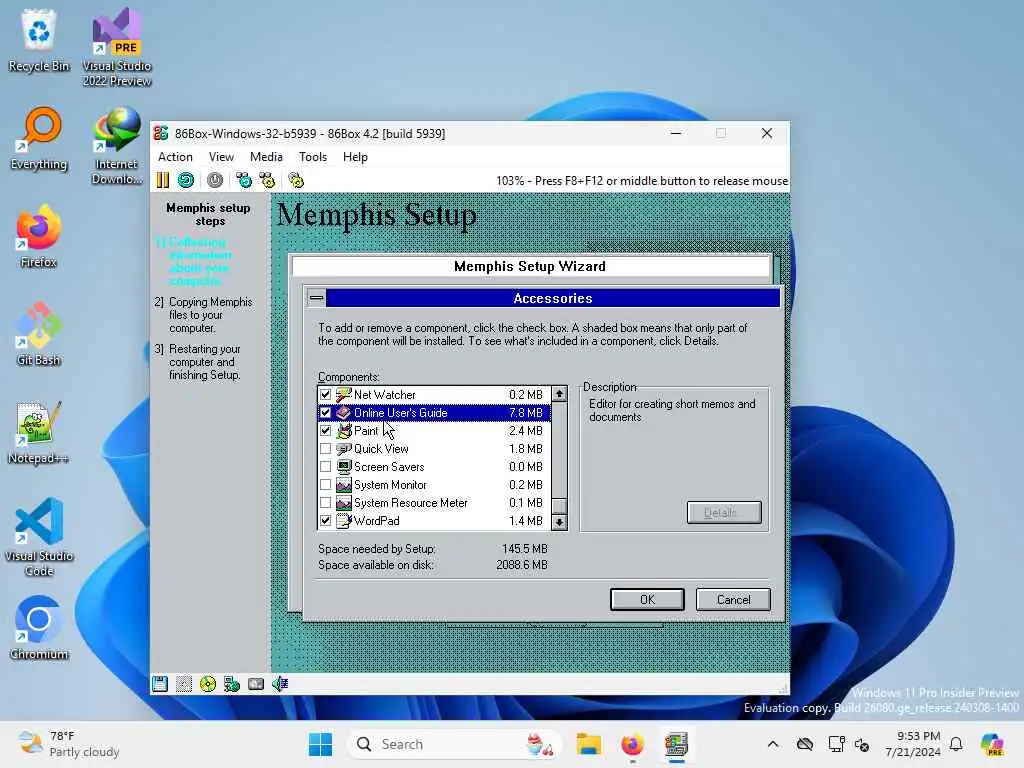Open the Tools menu
Image resolution: width=1024 pixels, height=768 pixels.
coord(313,157)
